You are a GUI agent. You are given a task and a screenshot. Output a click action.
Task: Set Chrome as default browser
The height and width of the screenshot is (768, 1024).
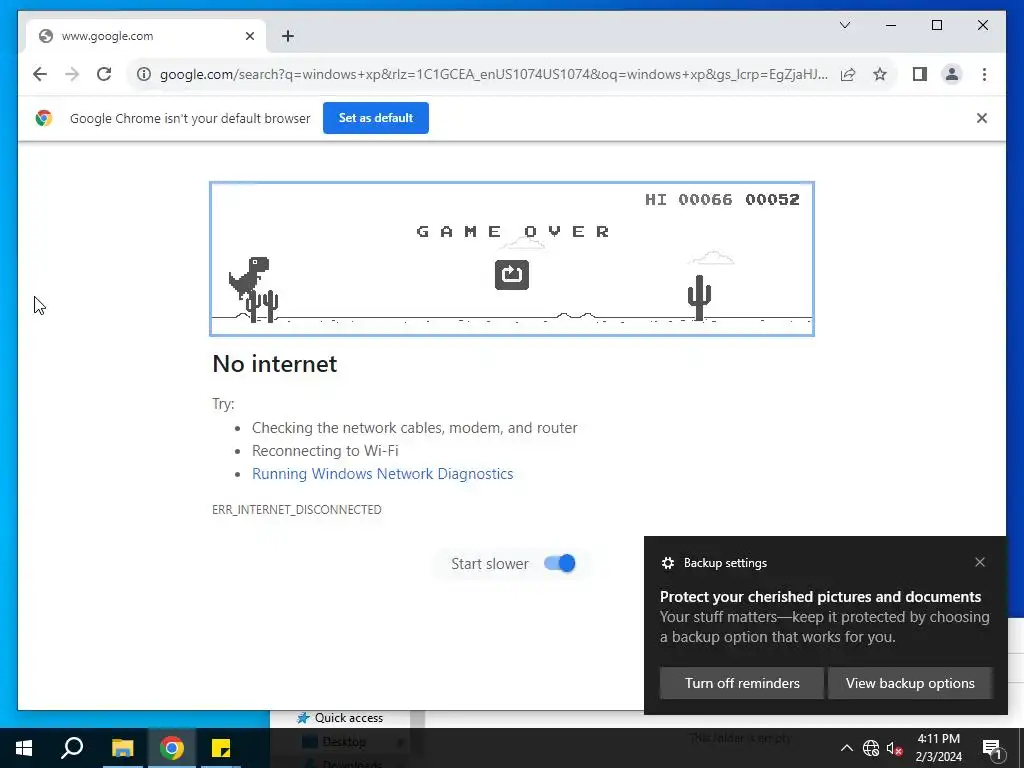click(x=376, y=118)
